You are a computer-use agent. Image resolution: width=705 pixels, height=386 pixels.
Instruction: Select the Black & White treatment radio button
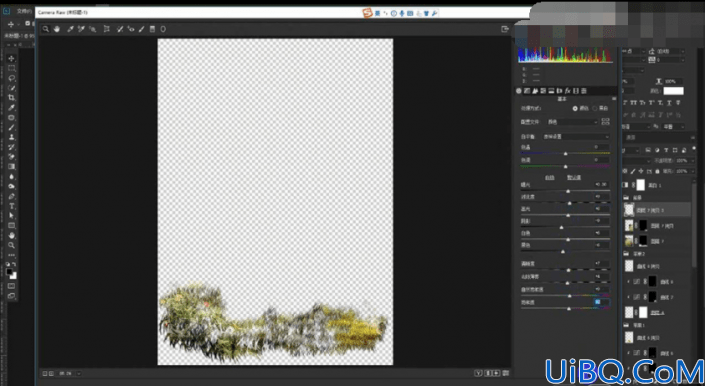point(594,108)
